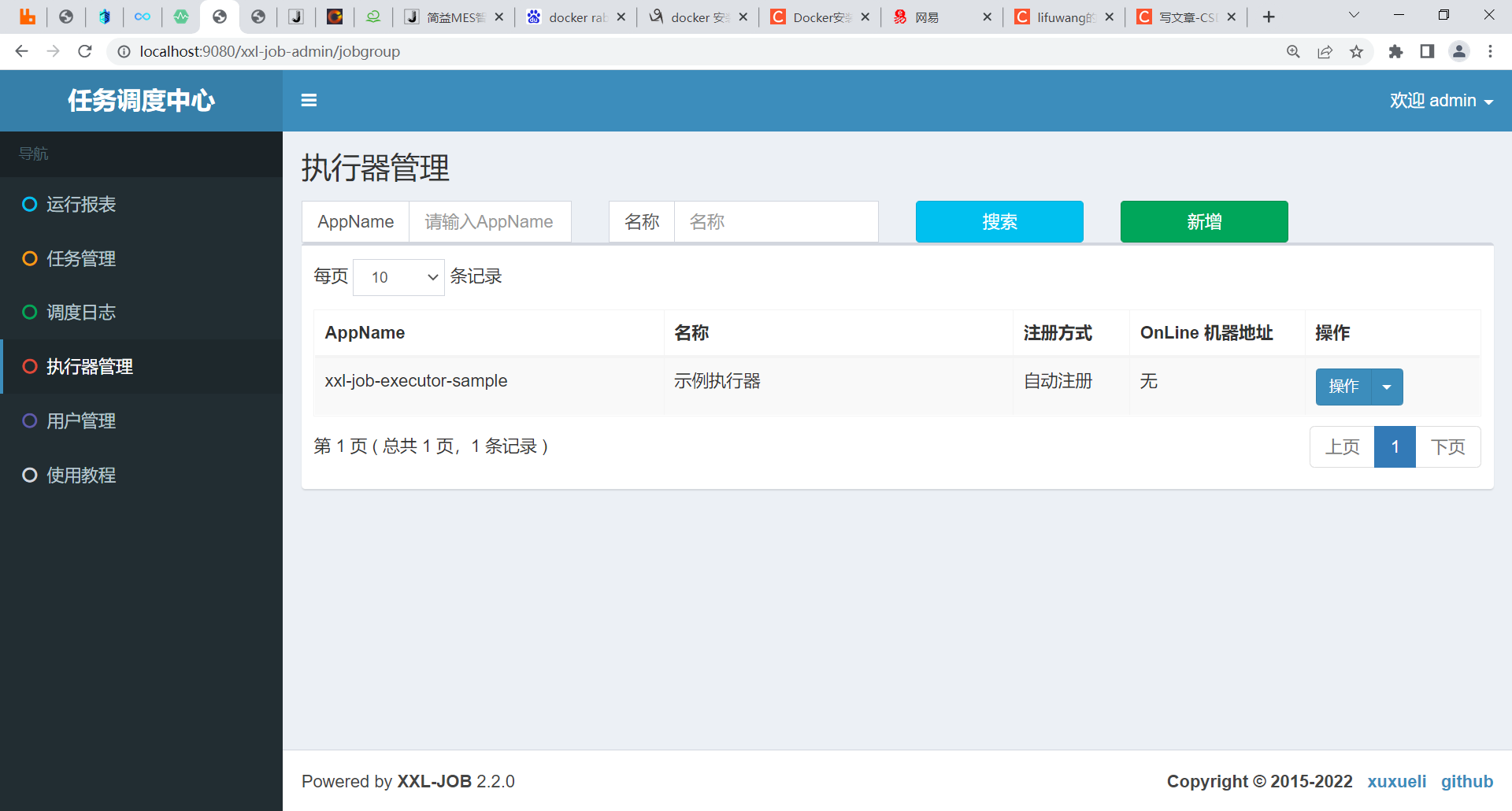This screenshot has width=1512, height=811.
Task: Open the 每页 records-per-page dropdown
Action: (398, 277)
